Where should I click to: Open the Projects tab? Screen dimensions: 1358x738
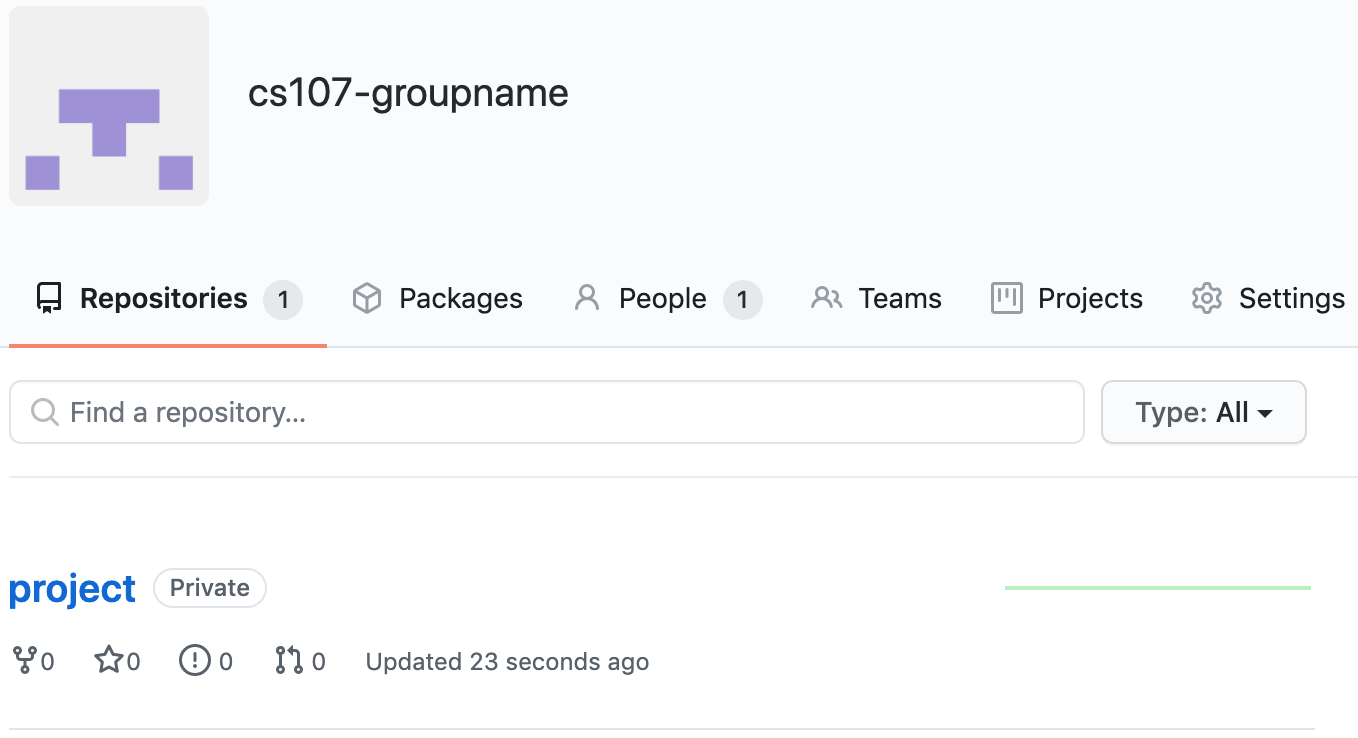[1066, 299]
